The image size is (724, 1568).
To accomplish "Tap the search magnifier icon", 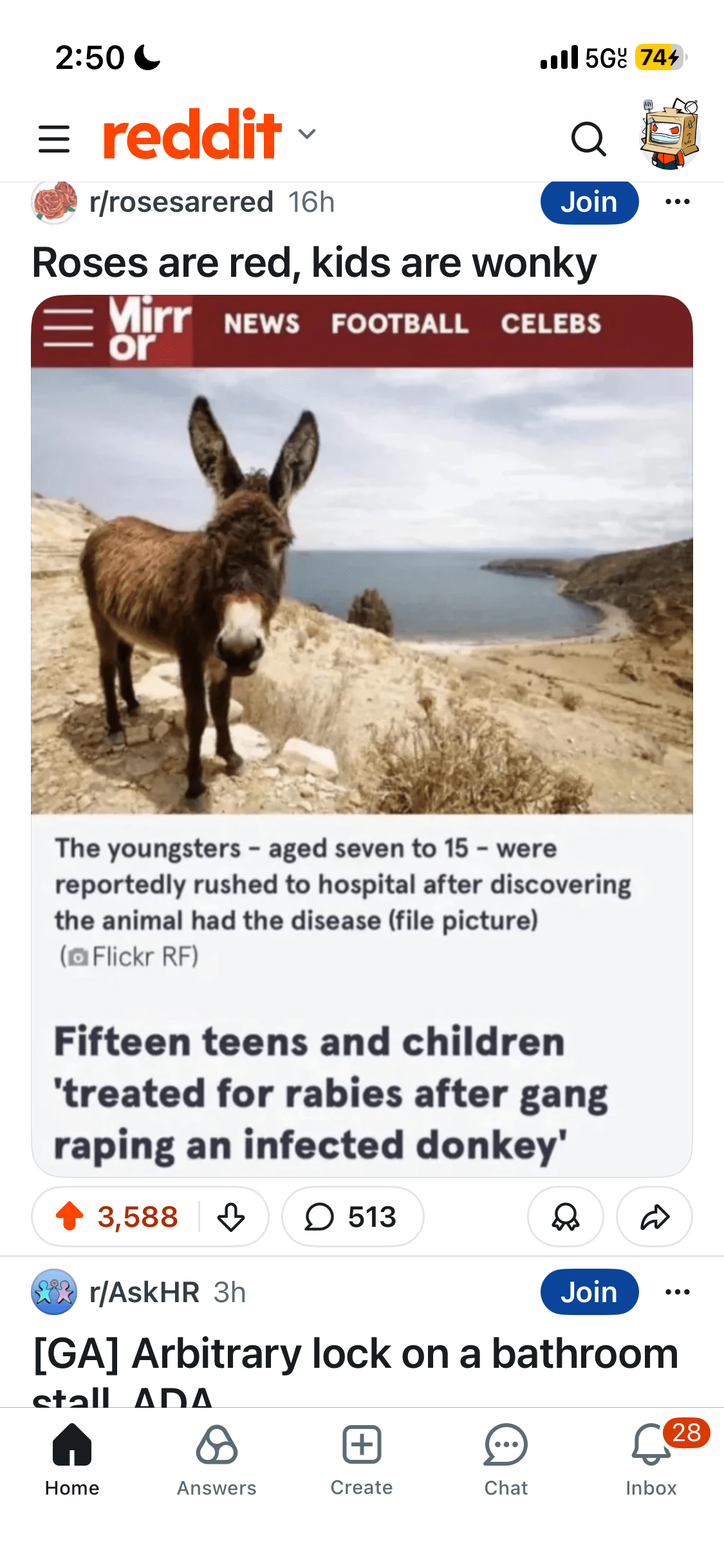I will click(x=588, y=138).
